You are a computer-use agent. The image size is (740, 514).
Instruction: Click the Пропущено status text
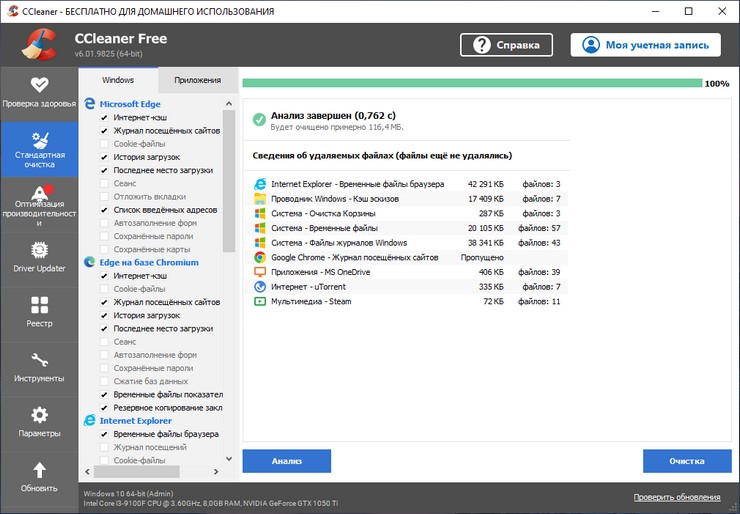(482, 258)
